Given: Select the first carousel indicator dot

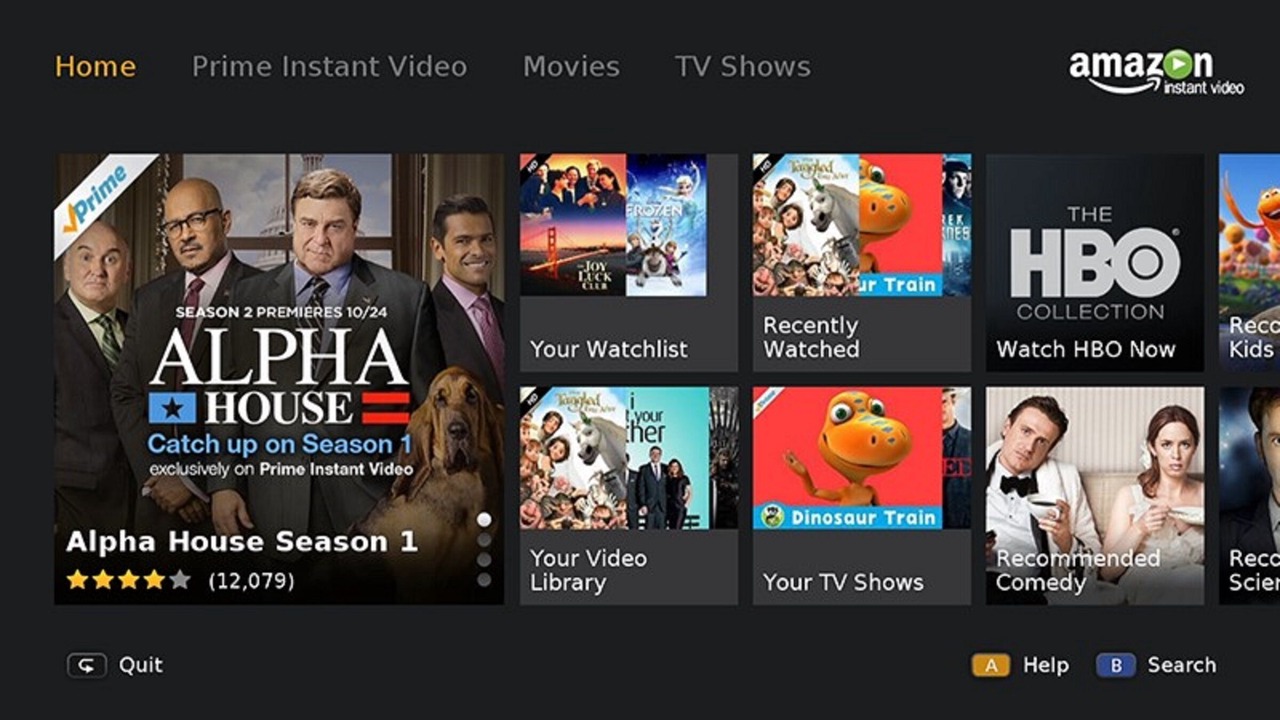Looking at the screenshot, I should coord(484,519).
